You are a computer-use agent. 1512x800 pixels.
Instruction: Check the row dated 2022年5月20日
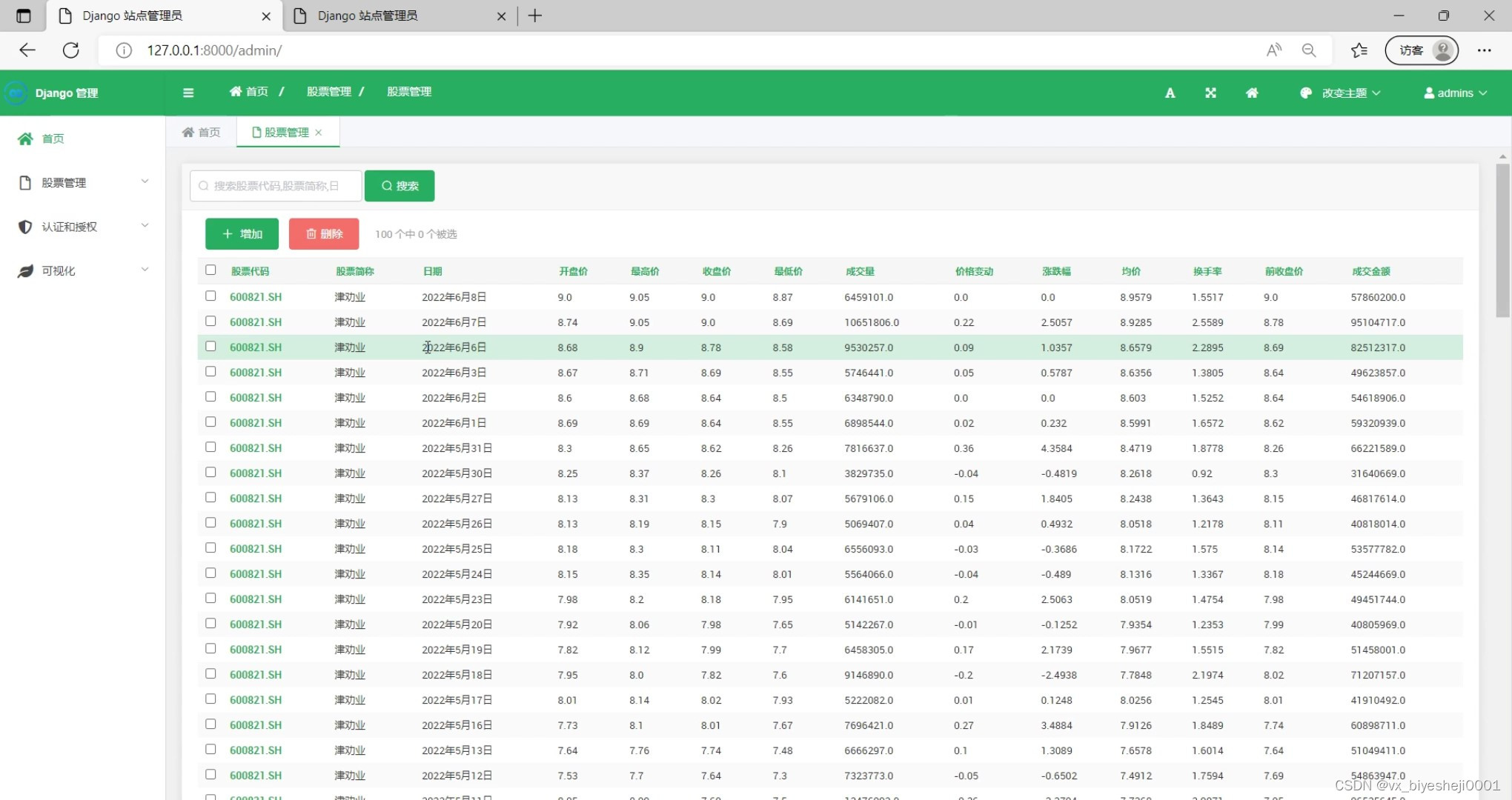(x=210, y=624)
